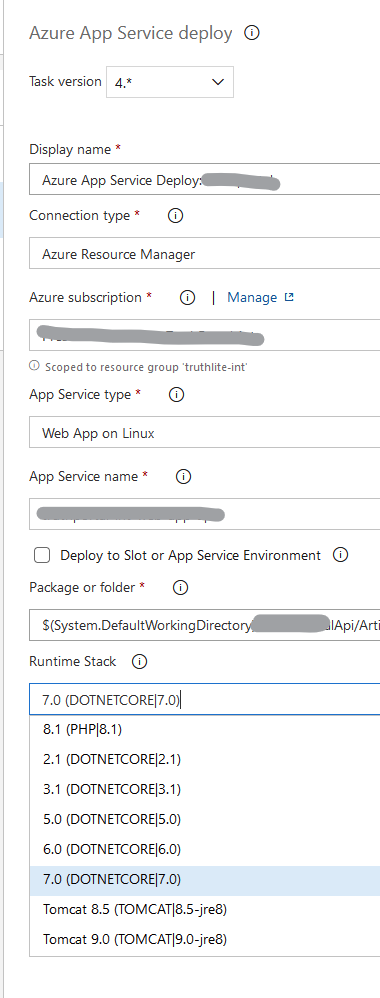Click info icon next to Azure subscription
This screenshot has width=380, height=998.
click(x=187, y=297)
